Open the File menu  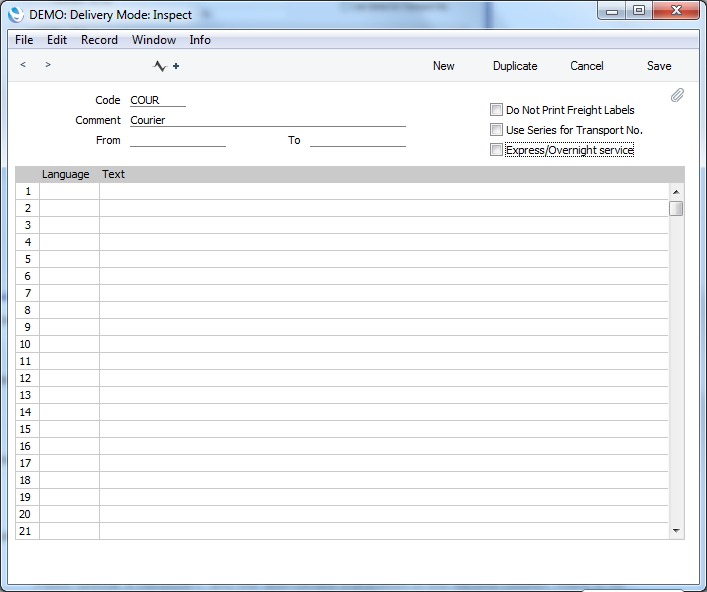point(24,40)
